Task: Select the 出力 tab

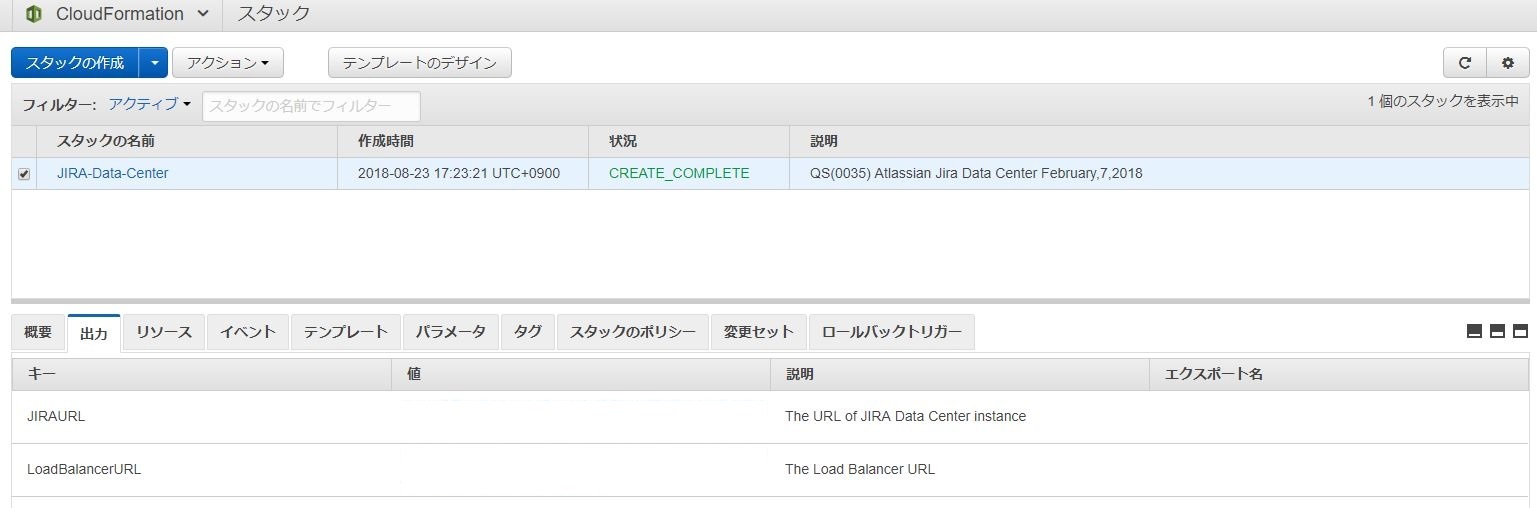Action: [94, 333]
